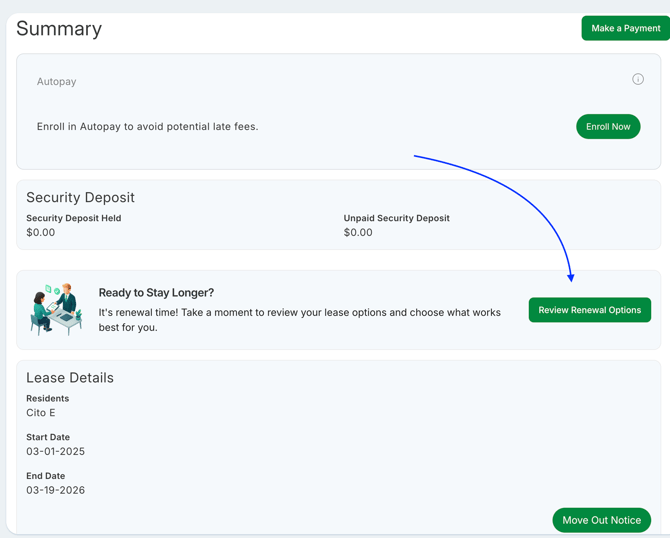Click the late fees Autopay message
The image size is (670, 538).
(x=147, y=127)
